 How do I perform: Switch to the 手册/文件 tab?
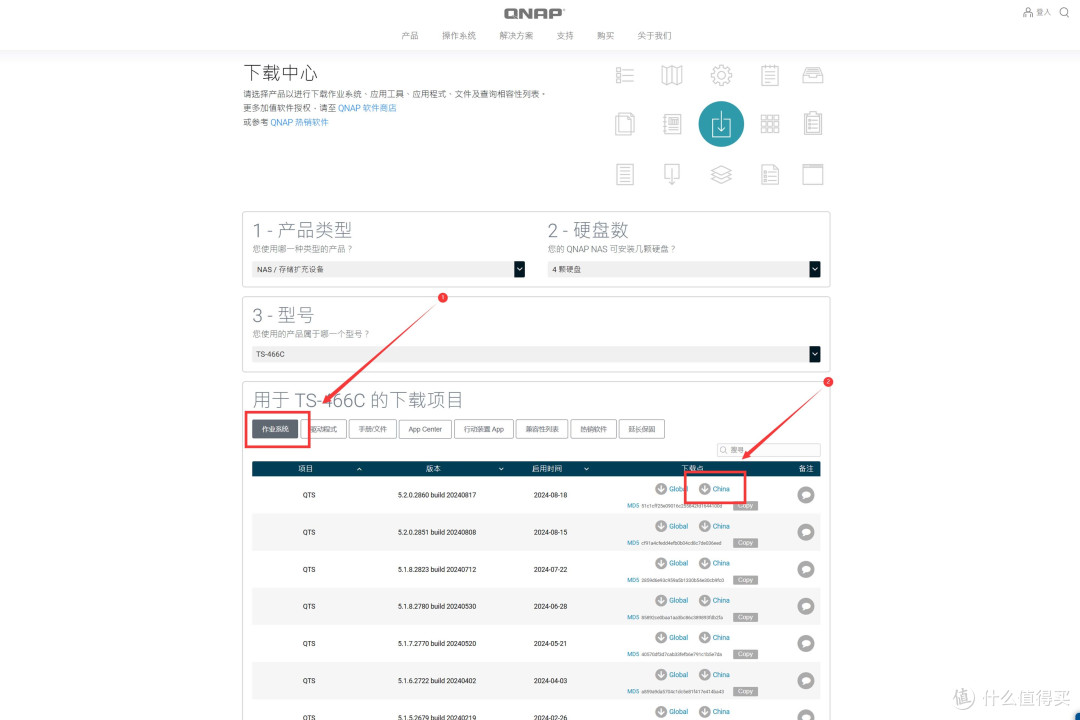[x=373, y=429]
